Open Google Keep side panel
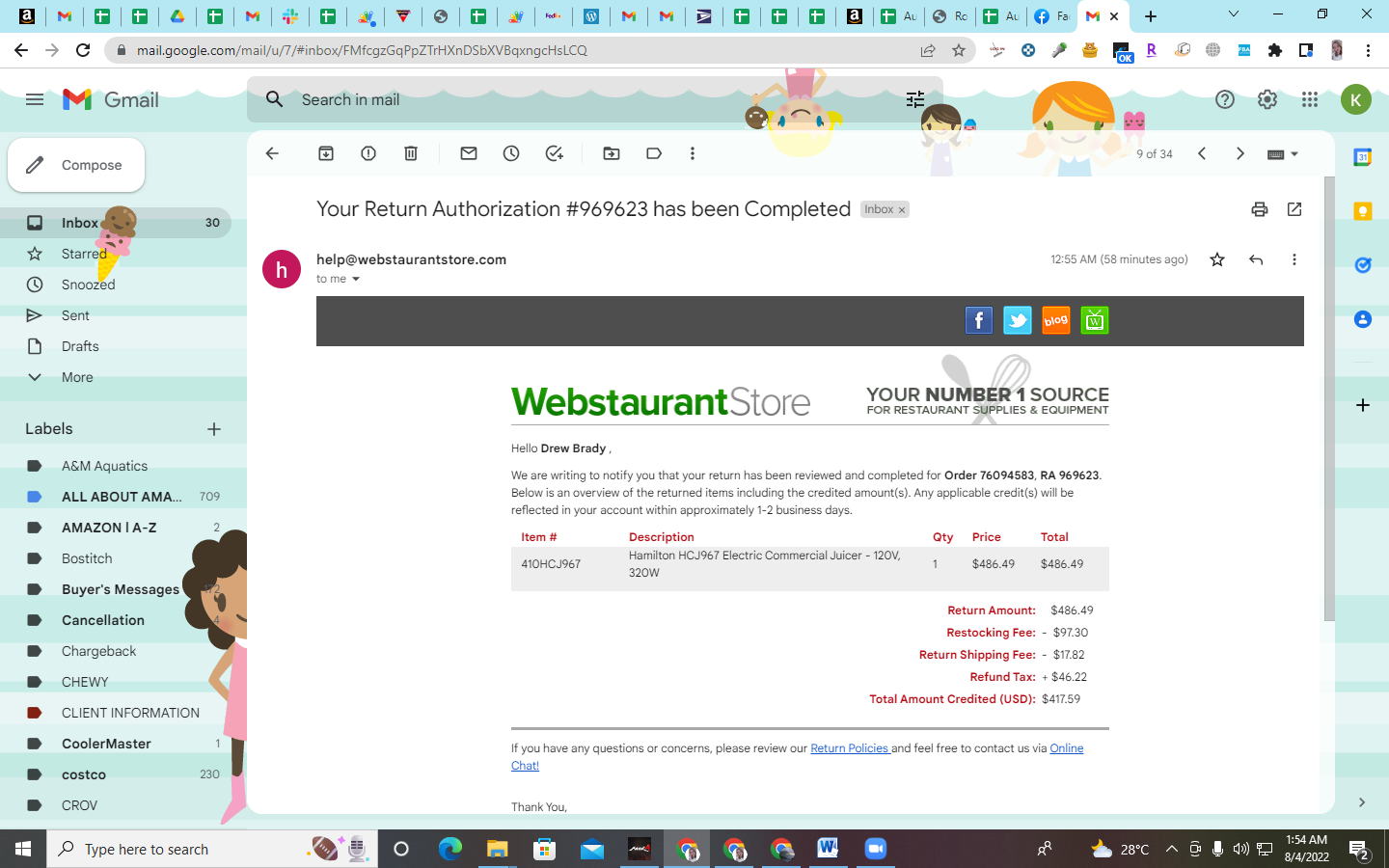Image resolution: width=1389 pixels, height=868 pixels. tap(1363, 211)
